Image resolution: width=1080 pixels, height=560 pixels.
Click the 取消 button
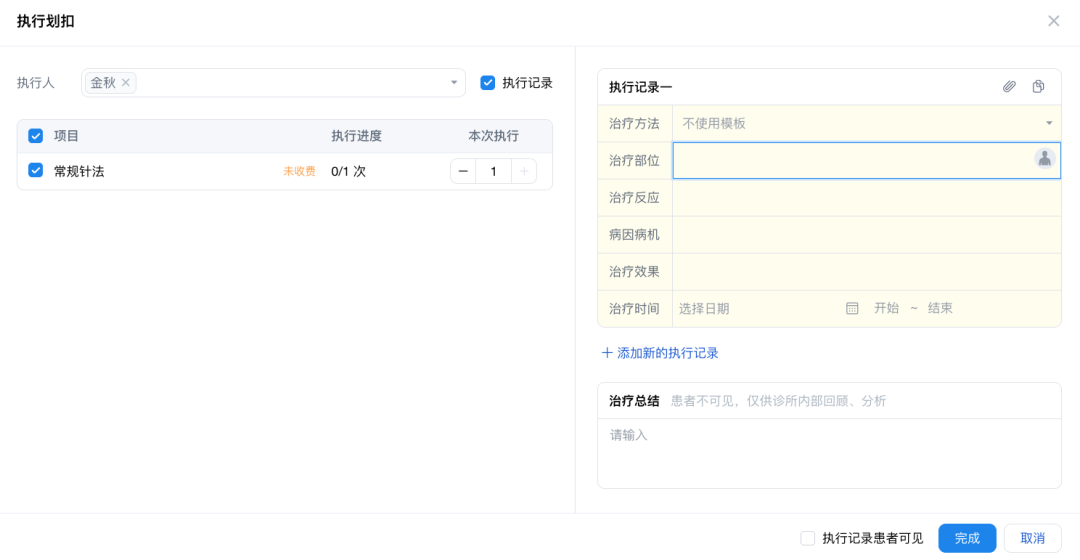point(1032,538)
